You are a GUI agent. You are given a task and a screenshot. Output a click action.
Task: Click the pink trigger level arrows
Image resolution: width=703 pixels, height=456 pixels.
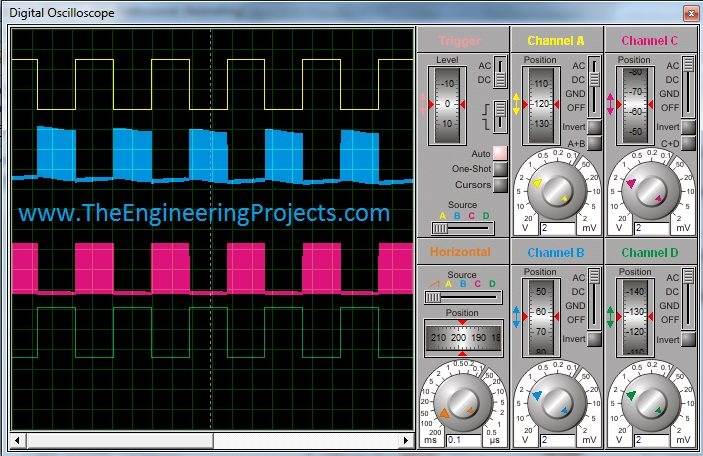point(423,104)
